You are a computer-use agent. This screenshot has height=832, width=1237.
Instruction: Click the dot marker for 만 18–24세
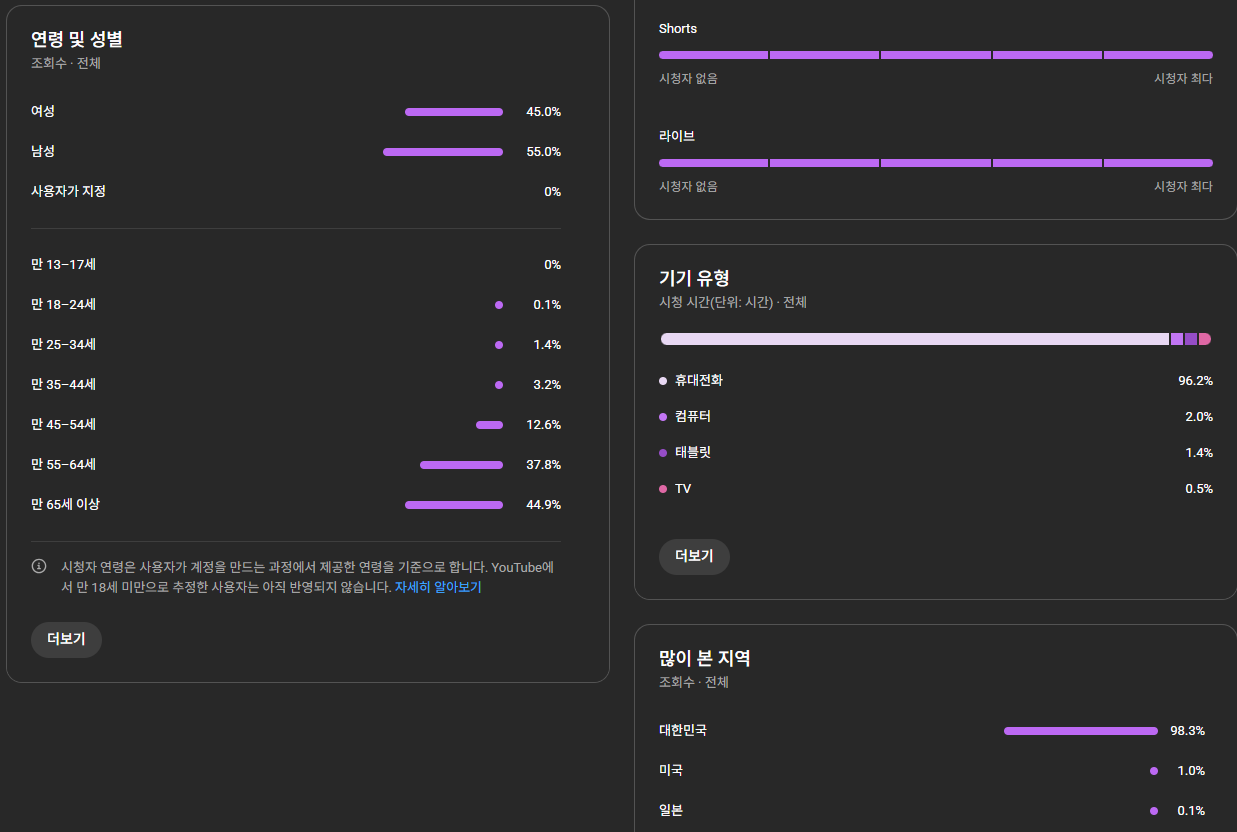point(499,305)
